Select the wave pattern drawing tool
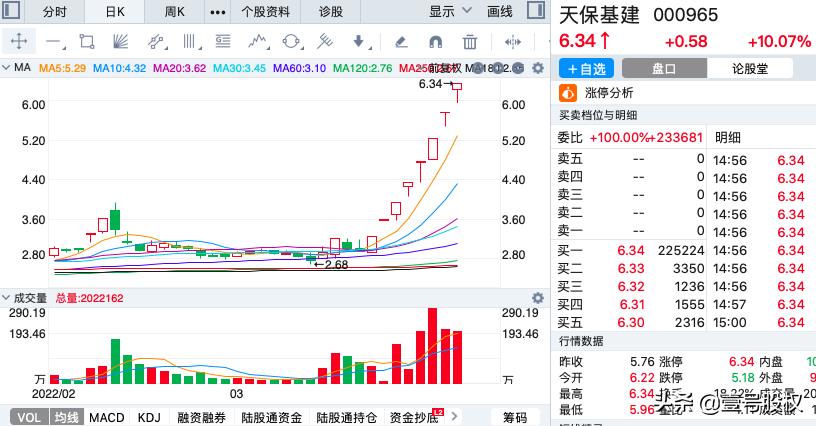 258,42
